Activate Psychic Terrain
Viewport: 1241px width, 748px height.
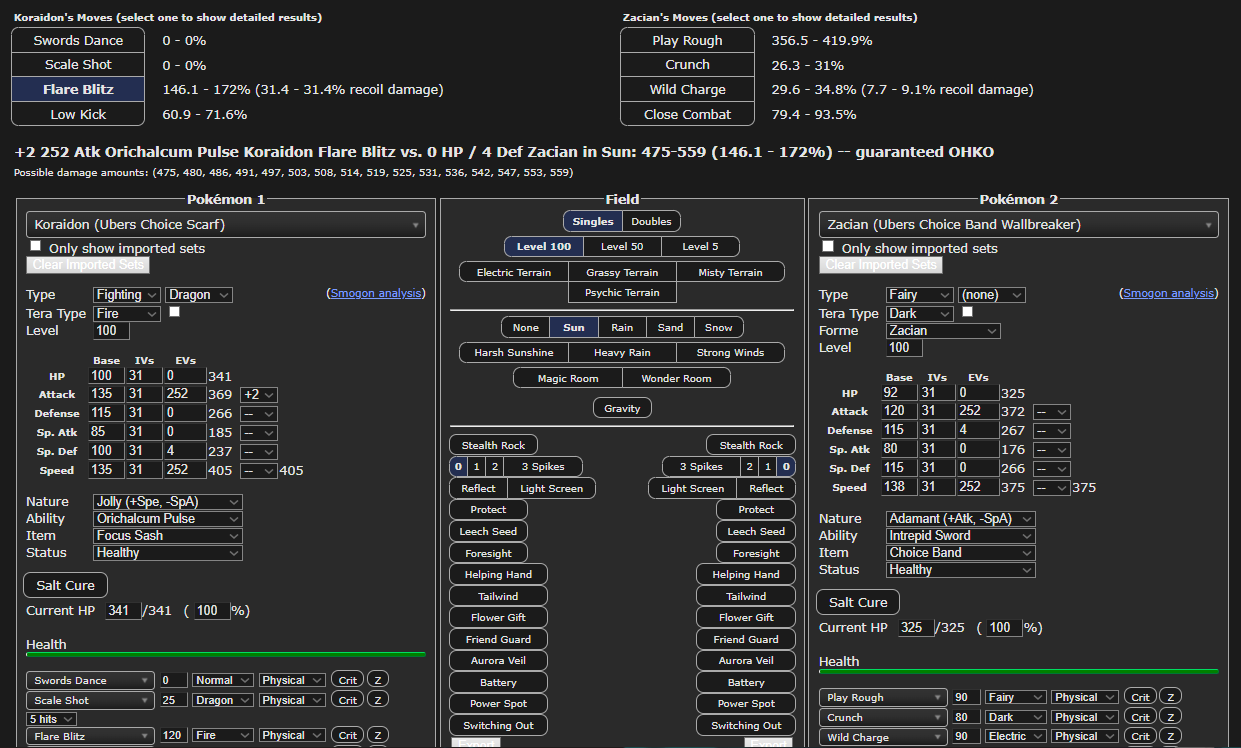[x=622, y=293]
